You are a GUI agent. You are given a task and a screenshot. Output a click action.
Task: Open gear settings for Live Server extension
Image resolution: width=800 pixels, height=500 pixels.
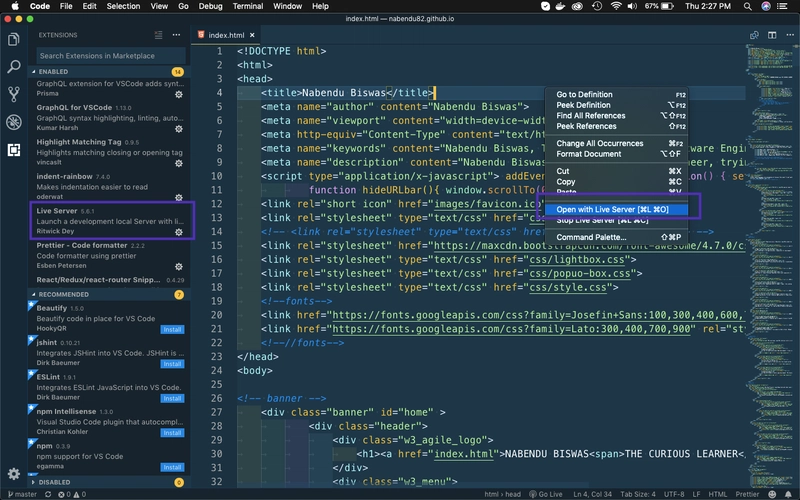179,232
